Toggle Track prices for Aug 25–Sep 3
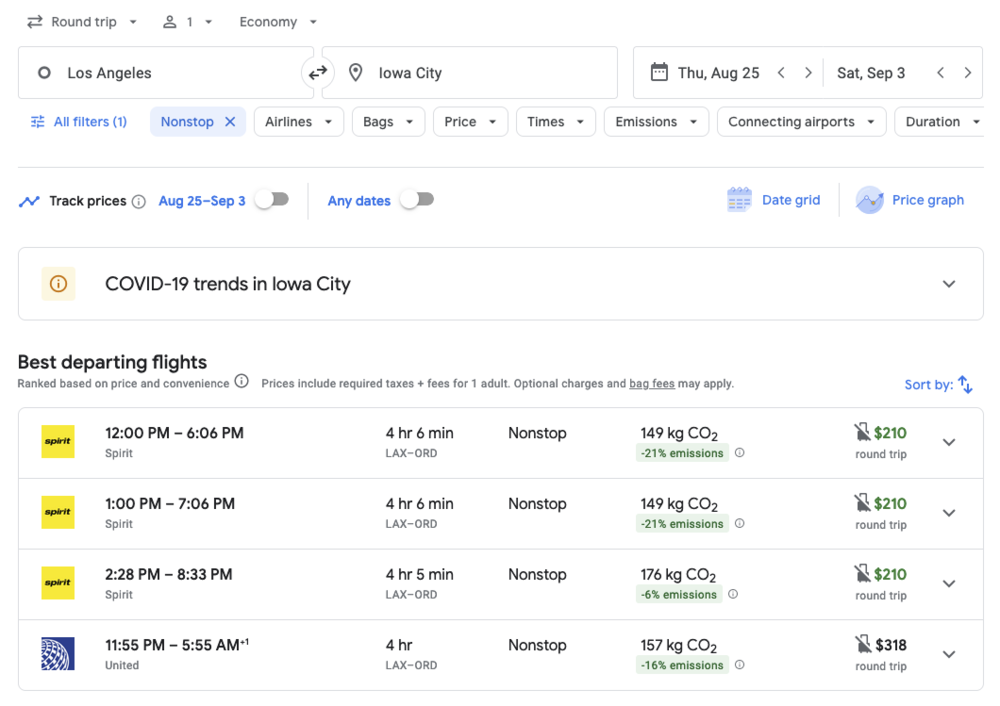Screen dimensions: 1000x706 pyautogui.click(x=272, y=200)
